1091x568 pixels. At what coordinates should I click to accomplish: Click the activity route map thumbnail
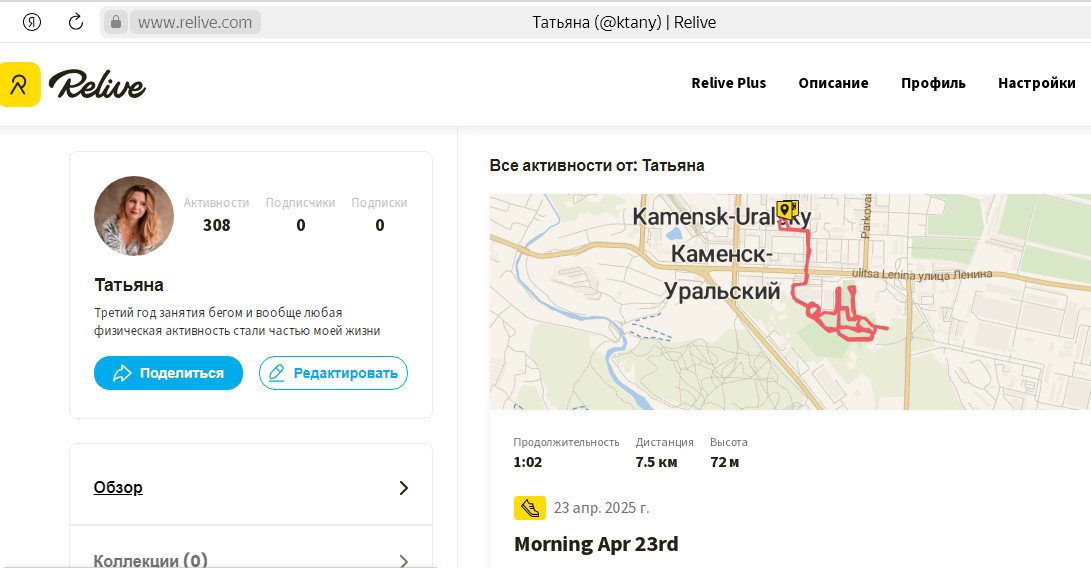click(x=790, y=301)
